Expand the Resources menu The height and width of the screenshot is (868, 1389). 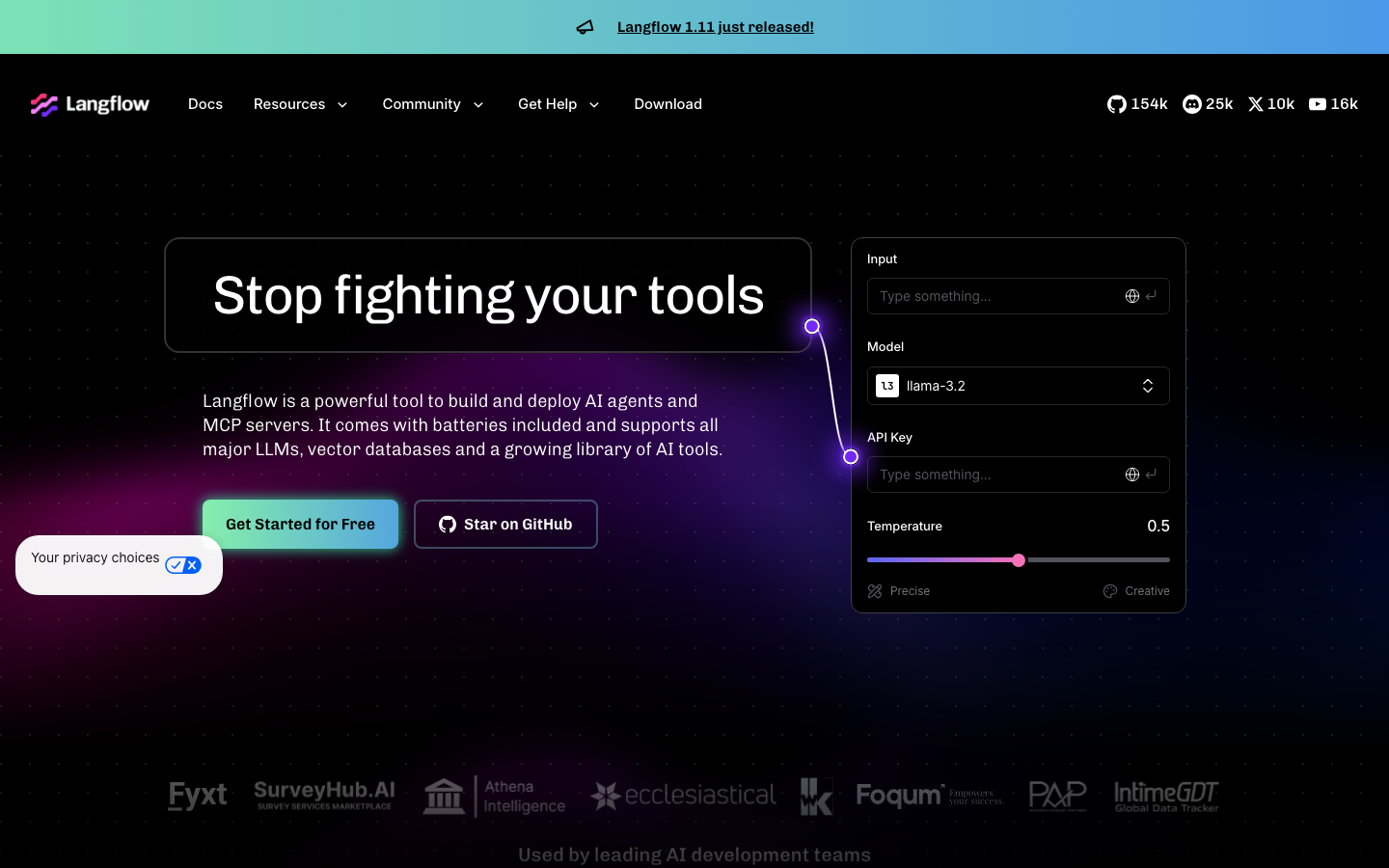[300, 104]
